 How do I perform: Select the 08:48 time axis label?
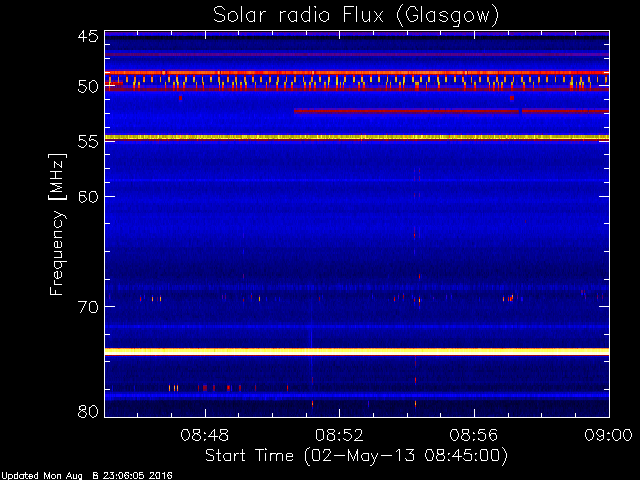[x=205, y=436]
